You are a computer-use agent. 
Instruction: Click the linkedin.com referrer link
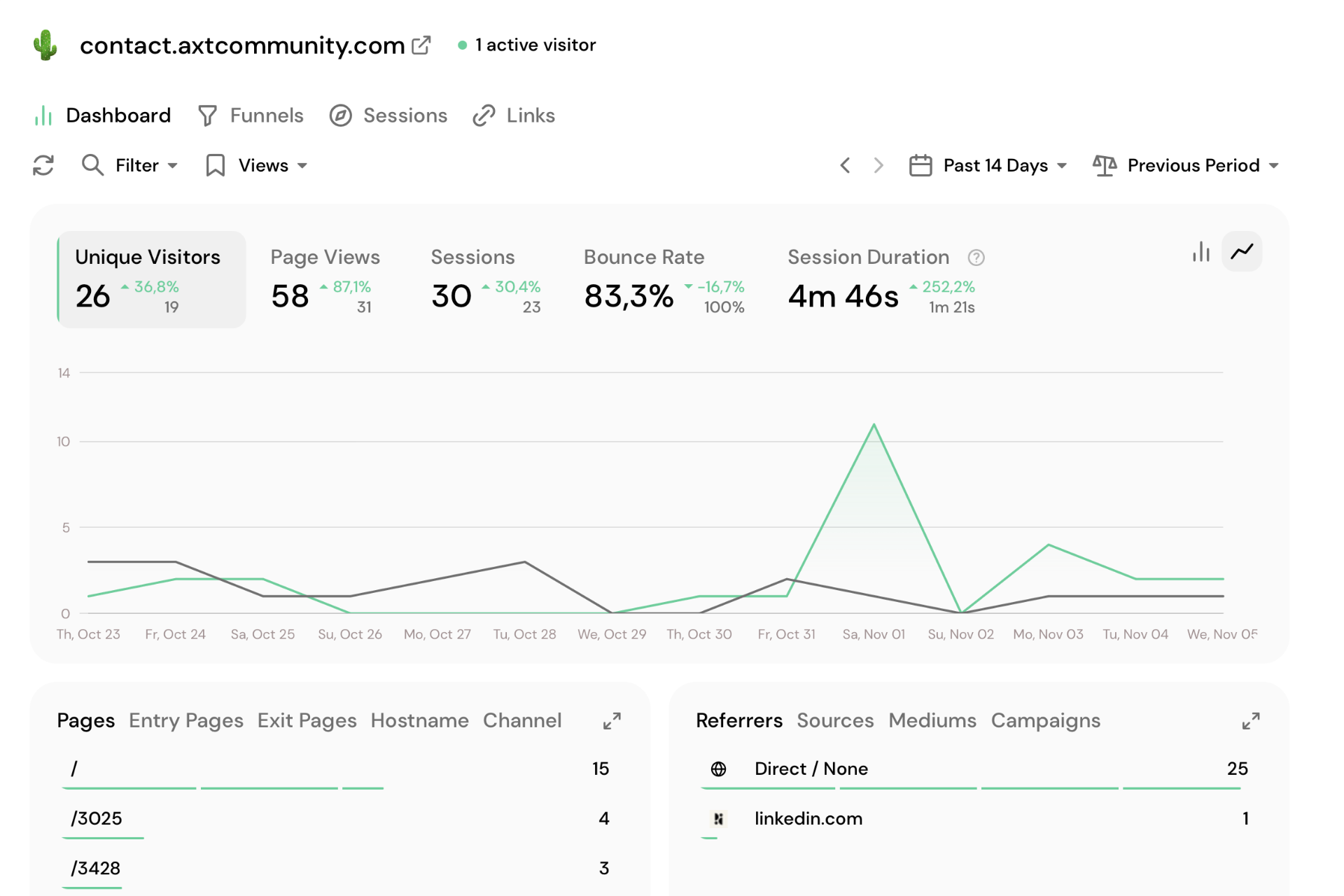click(x=808, y=818)
